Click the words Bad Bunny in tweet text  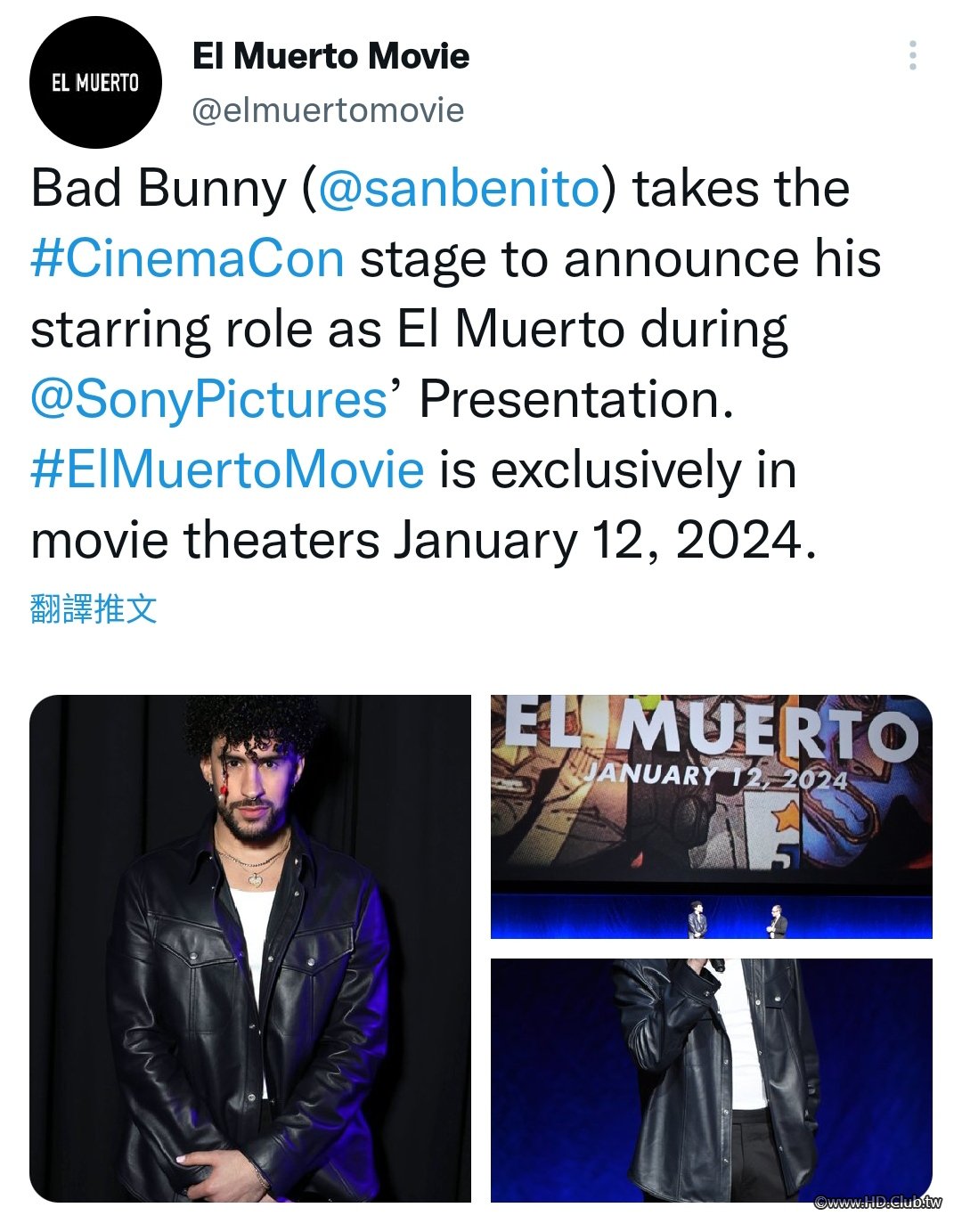(159, 188)
